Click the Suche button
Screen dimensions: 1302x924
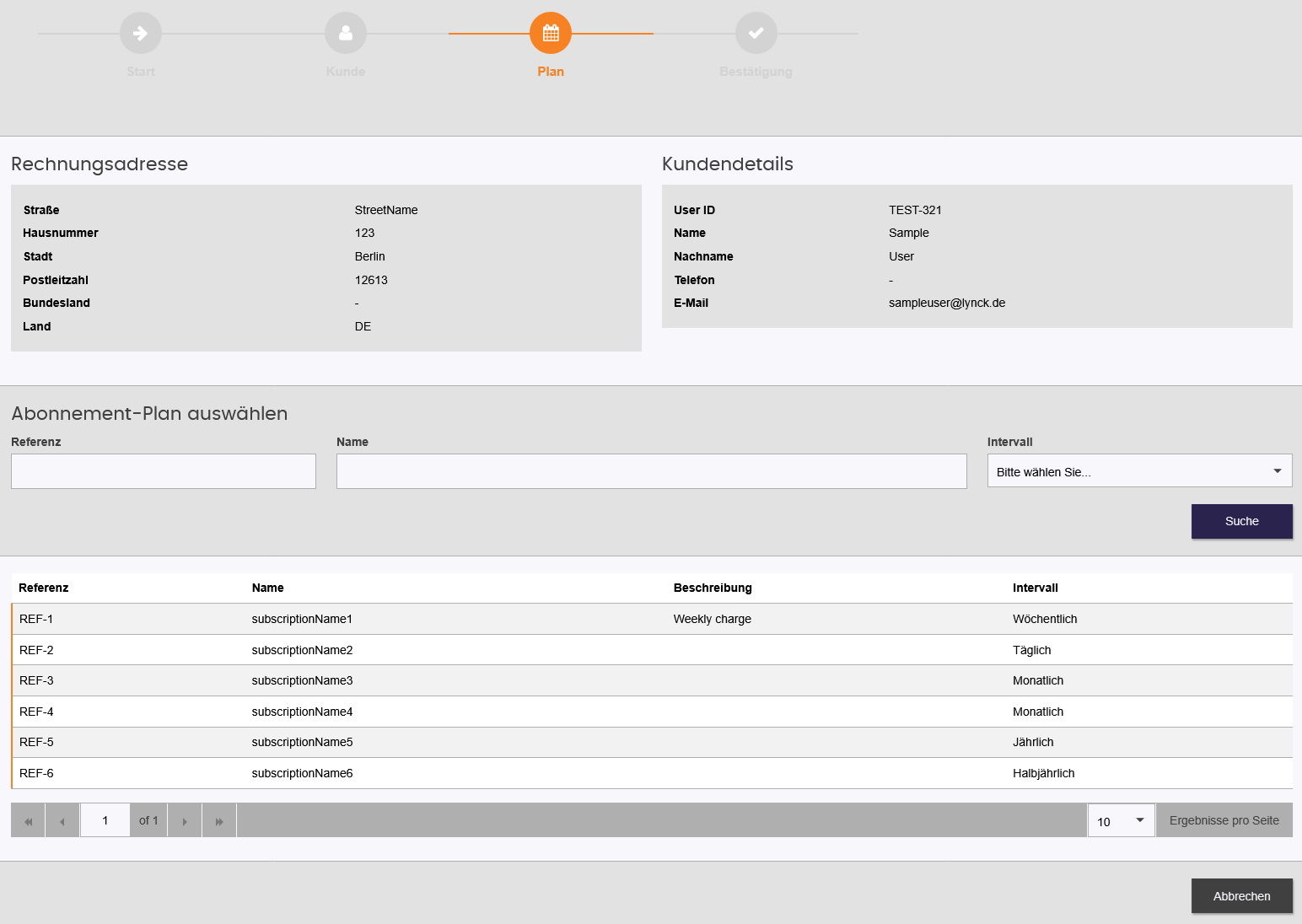tap(1241, 521)
